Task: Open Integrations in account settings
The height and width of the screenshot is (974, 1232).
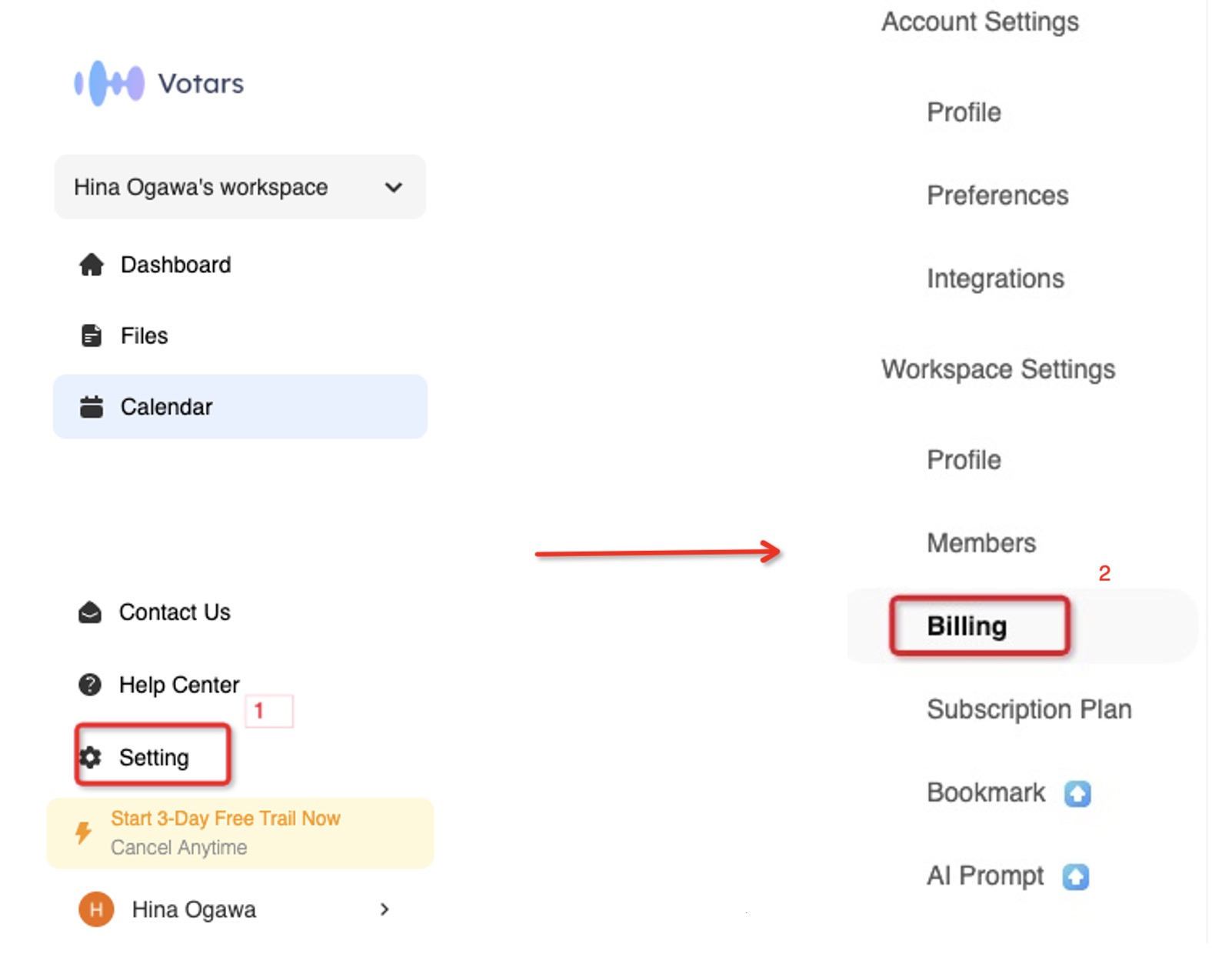Action: pyautogui.click(x=995, y=279)
